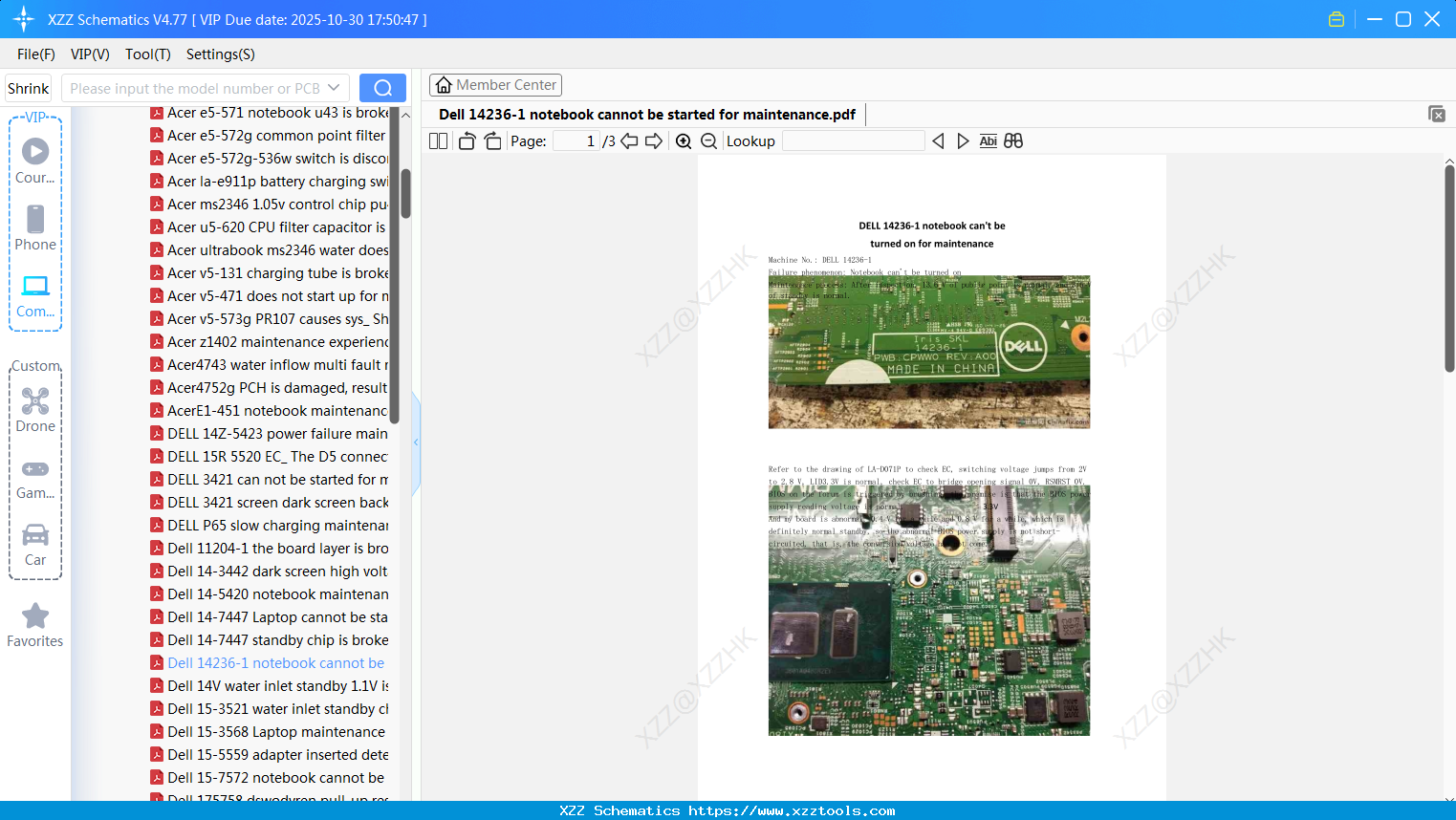
Task: Open 'AcerE1-451 notebook maintenance' file
Action: [270, 411]
